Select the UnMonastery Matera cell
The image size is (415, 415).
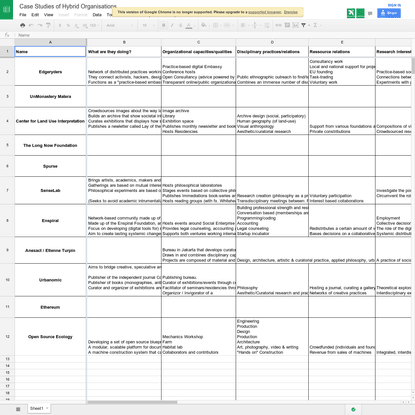[50, 96]
